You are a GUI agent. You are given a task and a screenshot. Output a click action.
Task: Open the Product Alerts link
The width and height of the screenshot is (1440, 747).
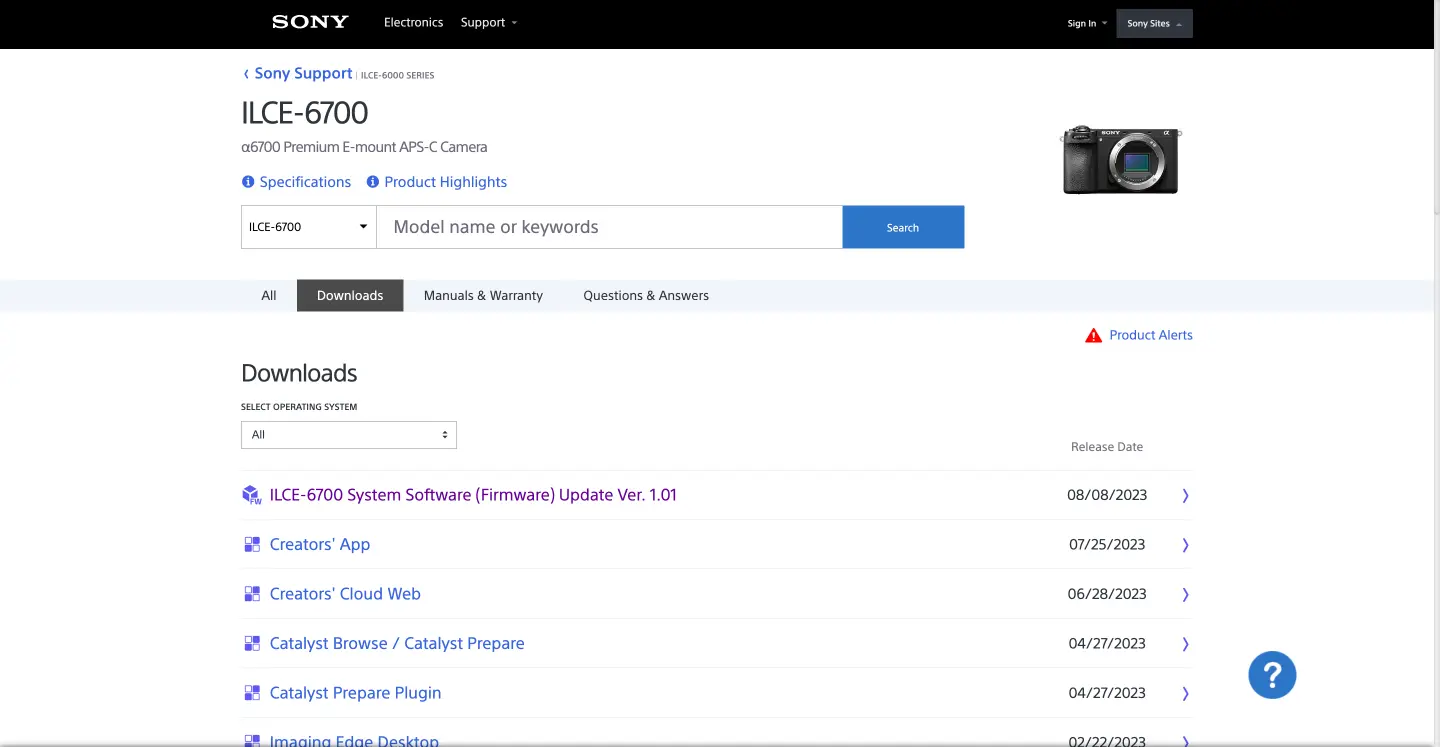(x=1151, y=335)
